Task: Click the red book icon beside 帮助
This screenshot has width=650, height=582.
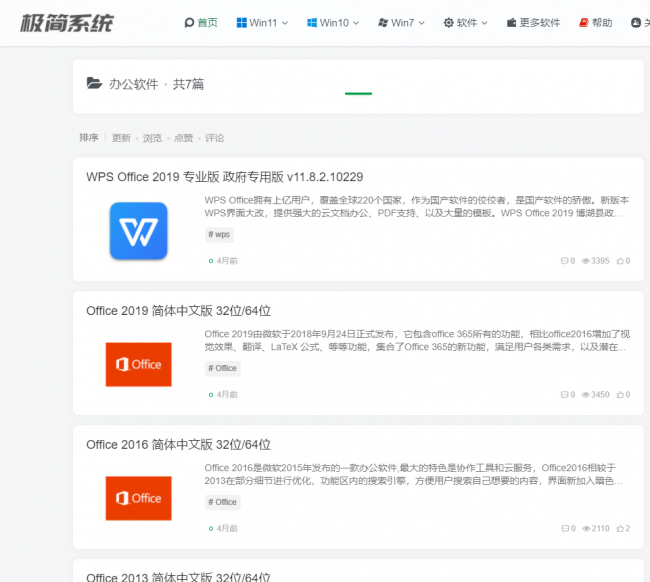Action: click(584, 23)
